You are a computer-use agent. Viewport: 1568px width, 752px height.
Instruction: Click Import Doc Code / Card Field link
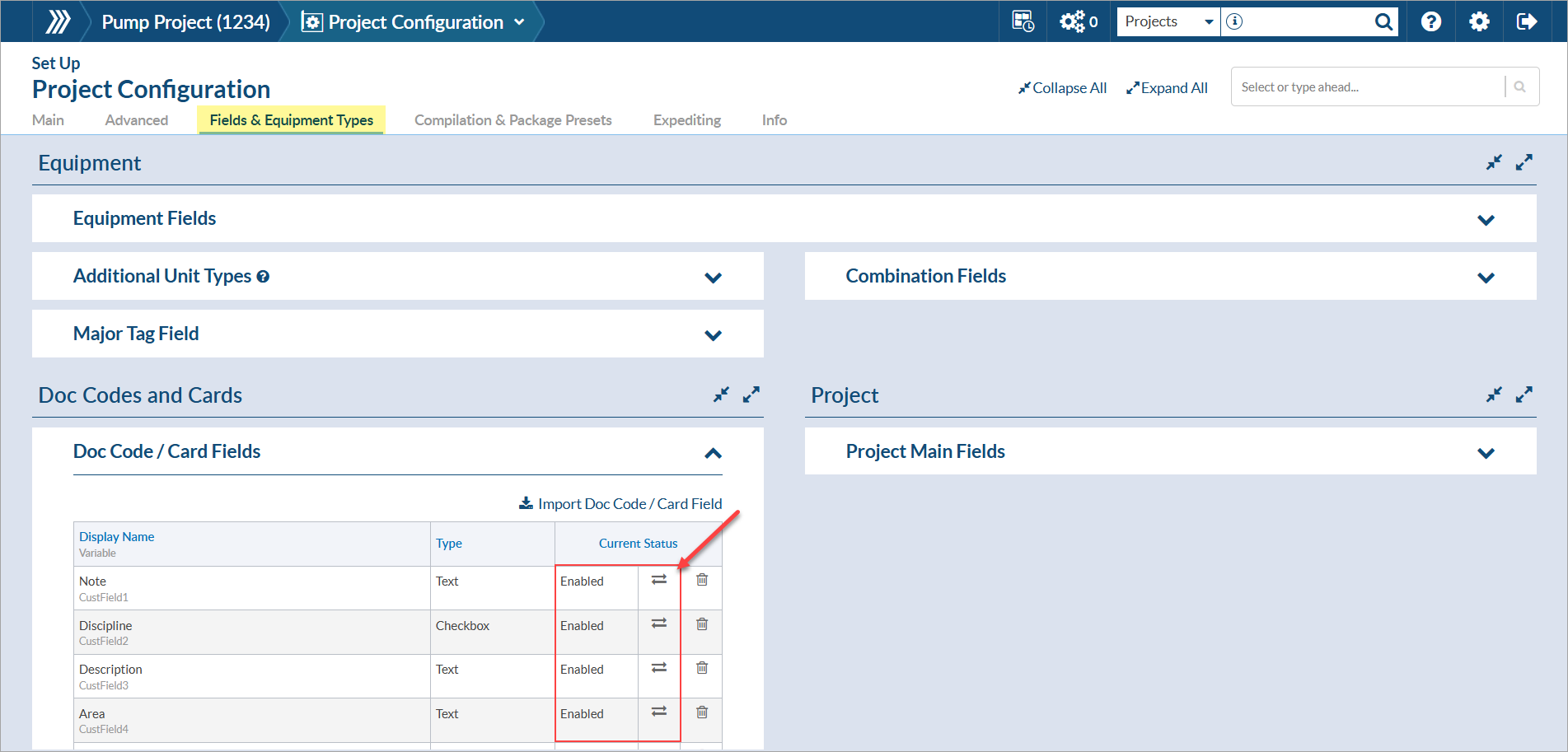(620, 503)
